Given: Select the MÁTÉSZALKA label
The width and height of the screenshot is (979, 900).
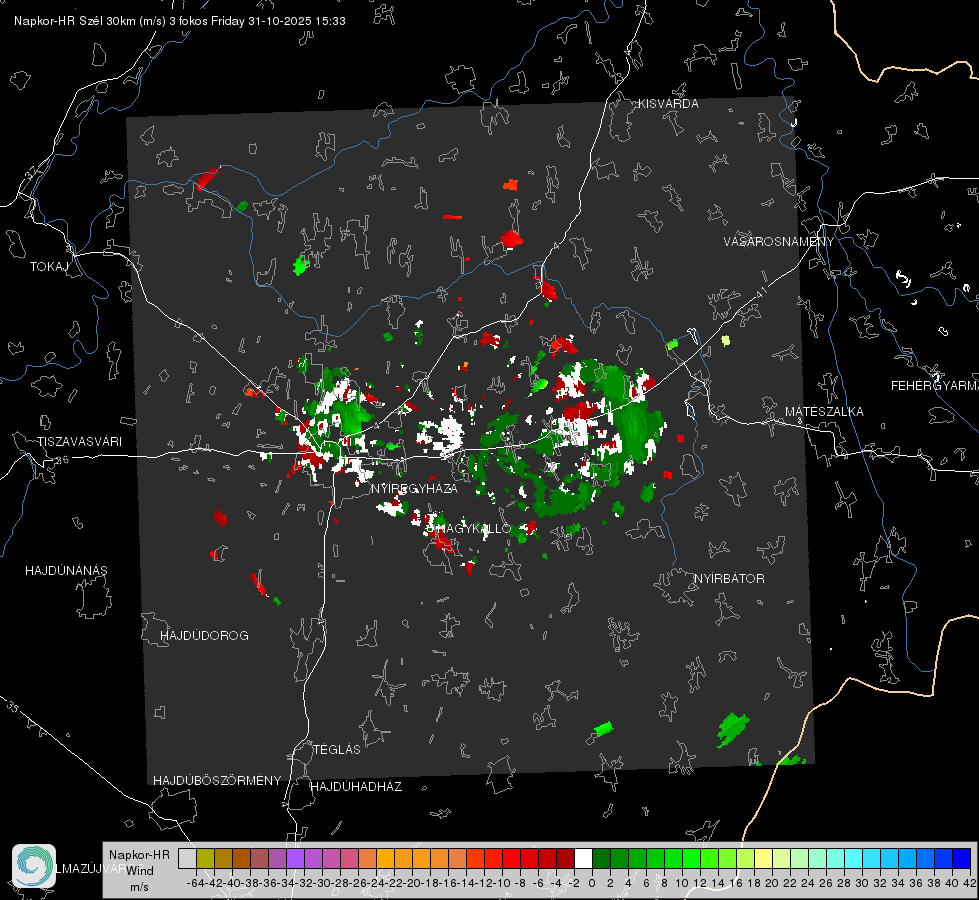Looking at the screenshot, I should tap(824, 412).
